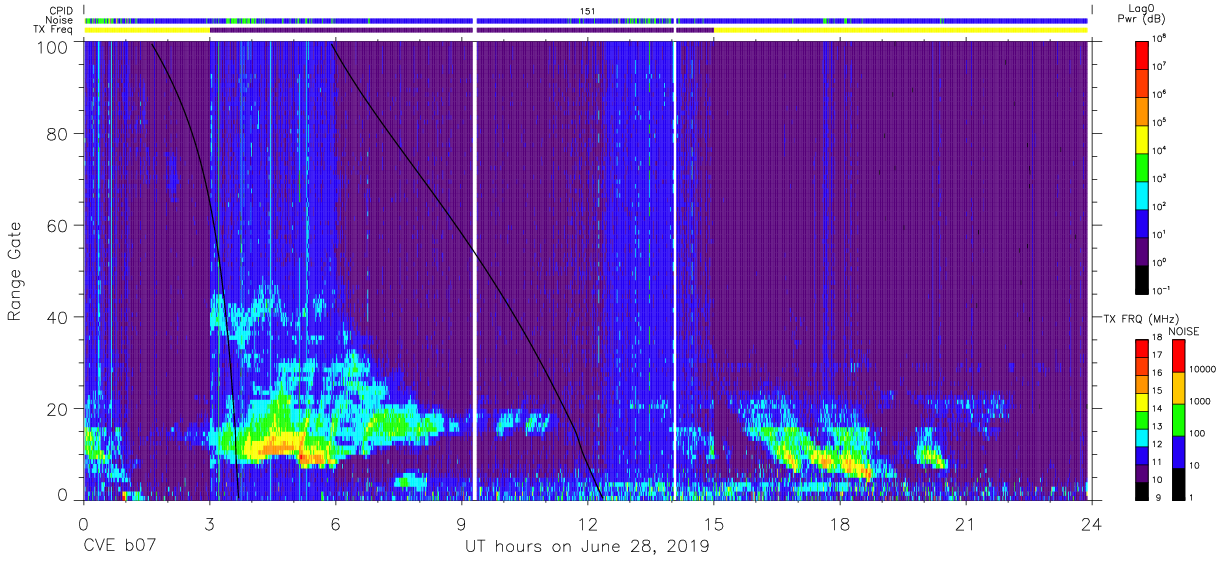Click the y-axis tick label '100'

(x=52, y=48)
